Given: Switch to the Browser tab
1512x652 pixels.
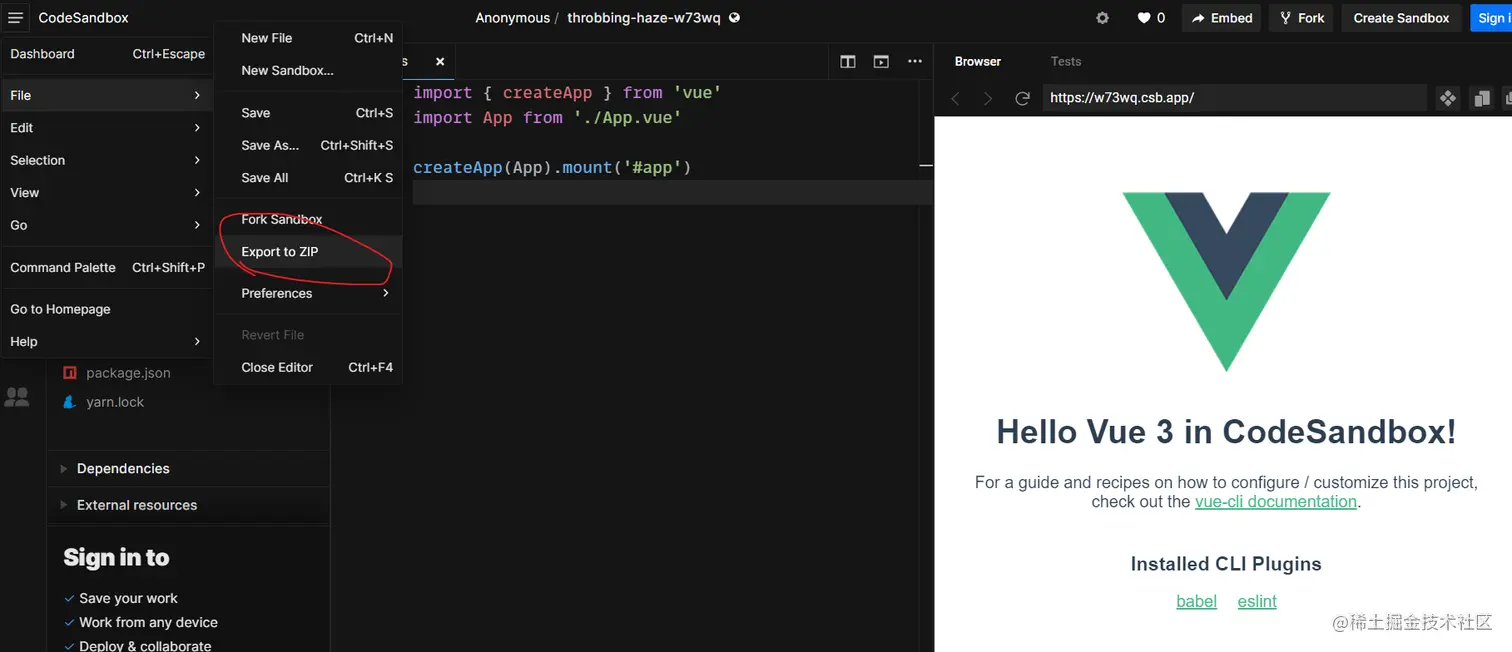Looking at the screenshot, I should [977, 61].
